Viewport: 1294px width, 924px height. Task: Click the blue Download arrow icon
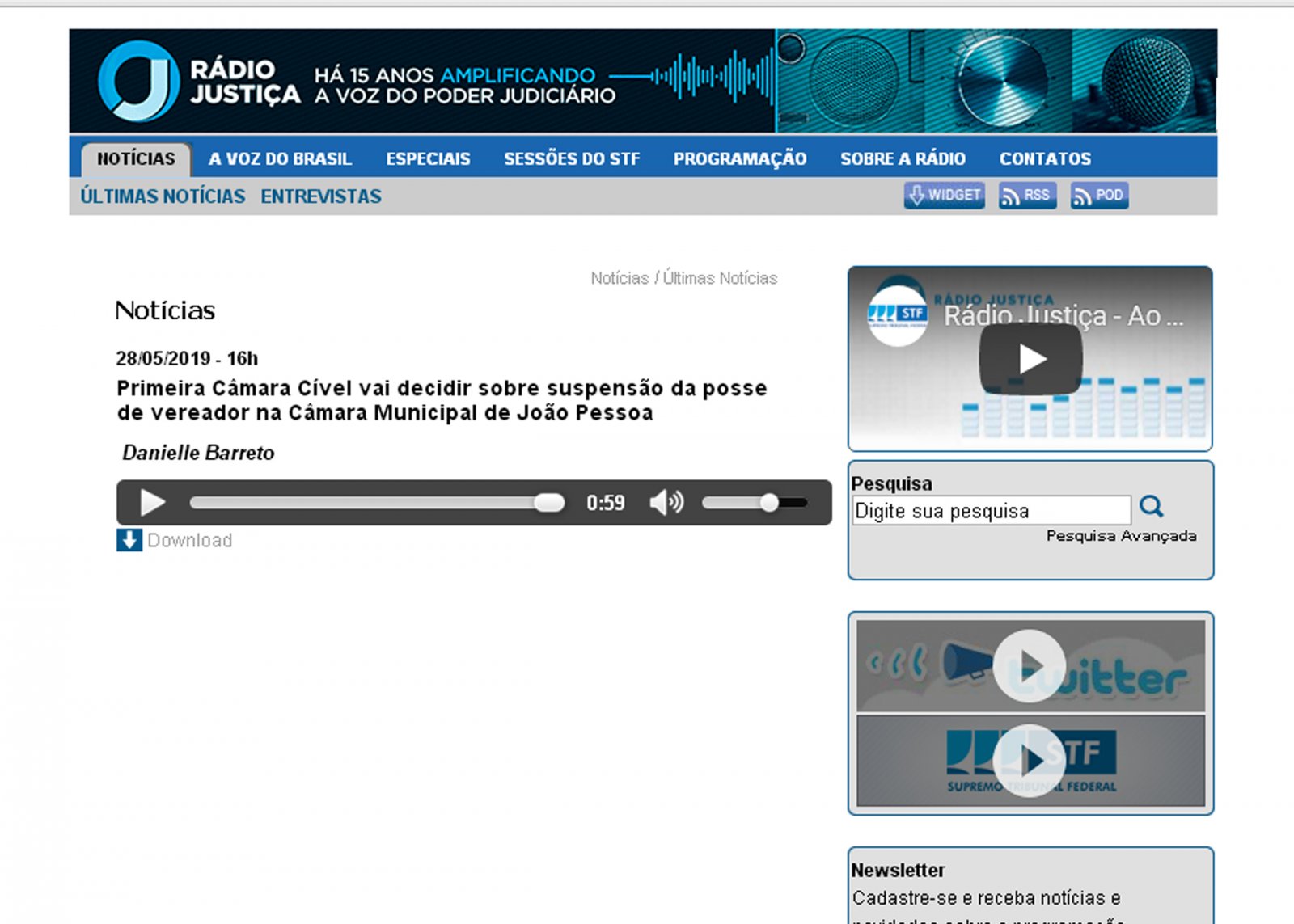129,540
